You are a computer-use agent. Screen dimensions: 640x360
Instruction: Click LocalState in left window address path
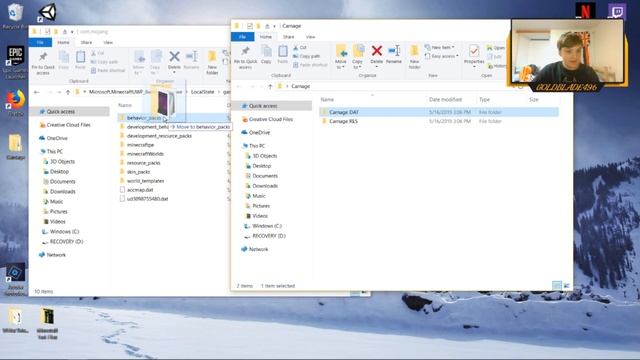tap(202, 92)
